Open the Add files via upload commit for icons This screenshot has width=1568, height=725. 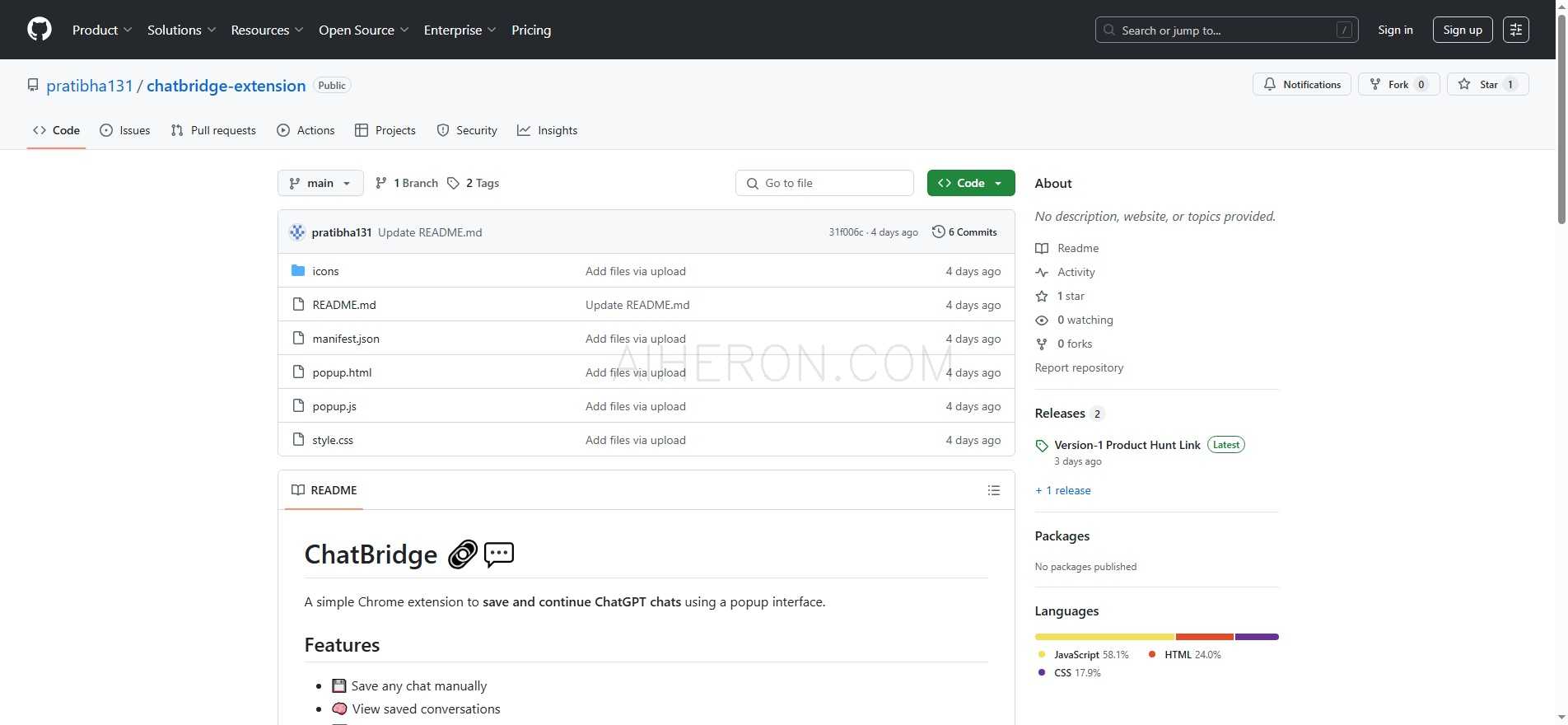pos(636,271)
